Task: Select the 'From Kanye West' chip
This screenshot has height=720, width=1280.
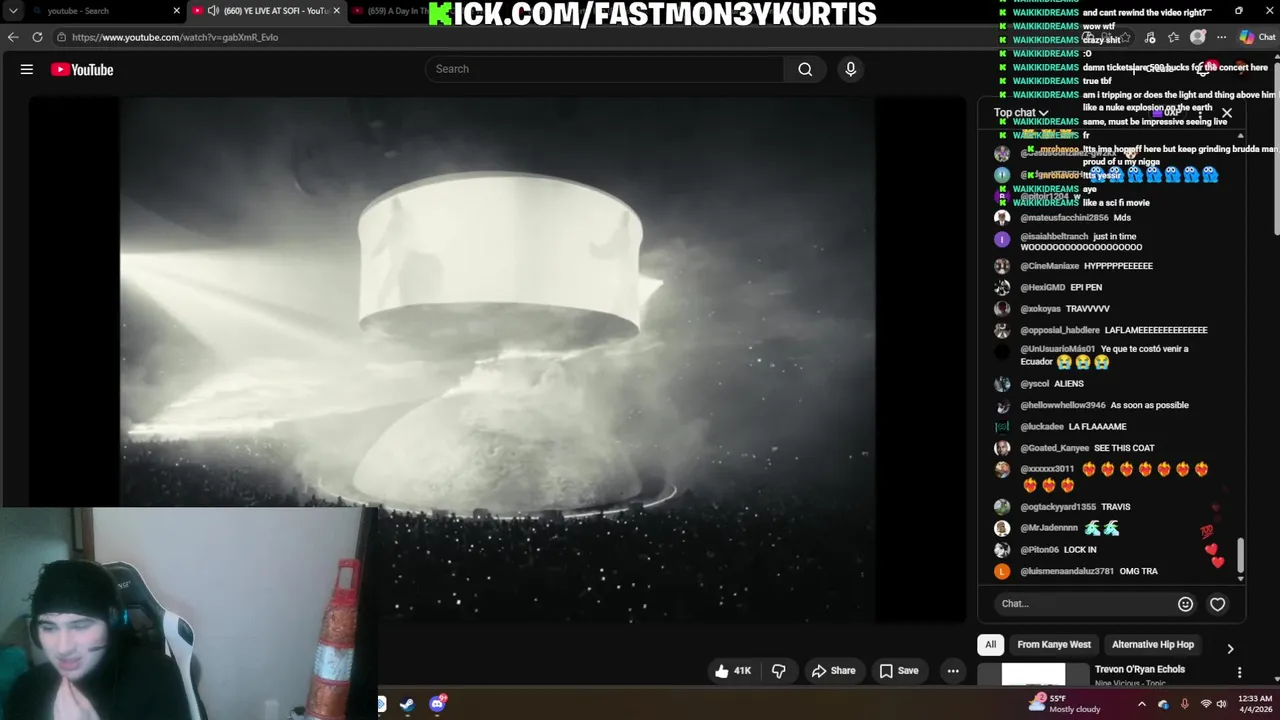Action: (x=1054, y=645)
